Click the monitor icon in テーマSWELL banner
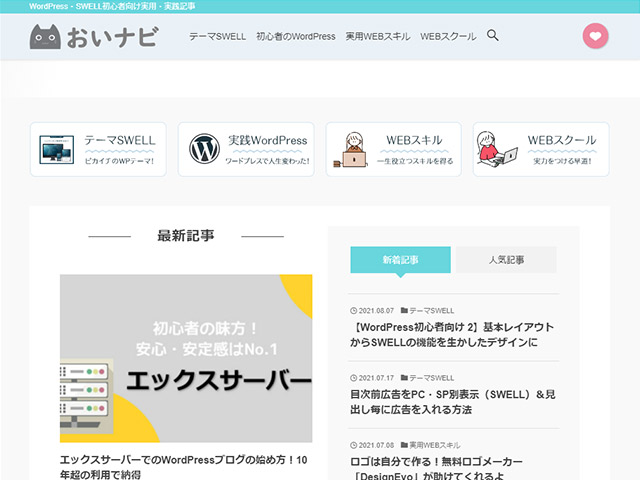Viewport: 640px width, 480px height. 57,150
